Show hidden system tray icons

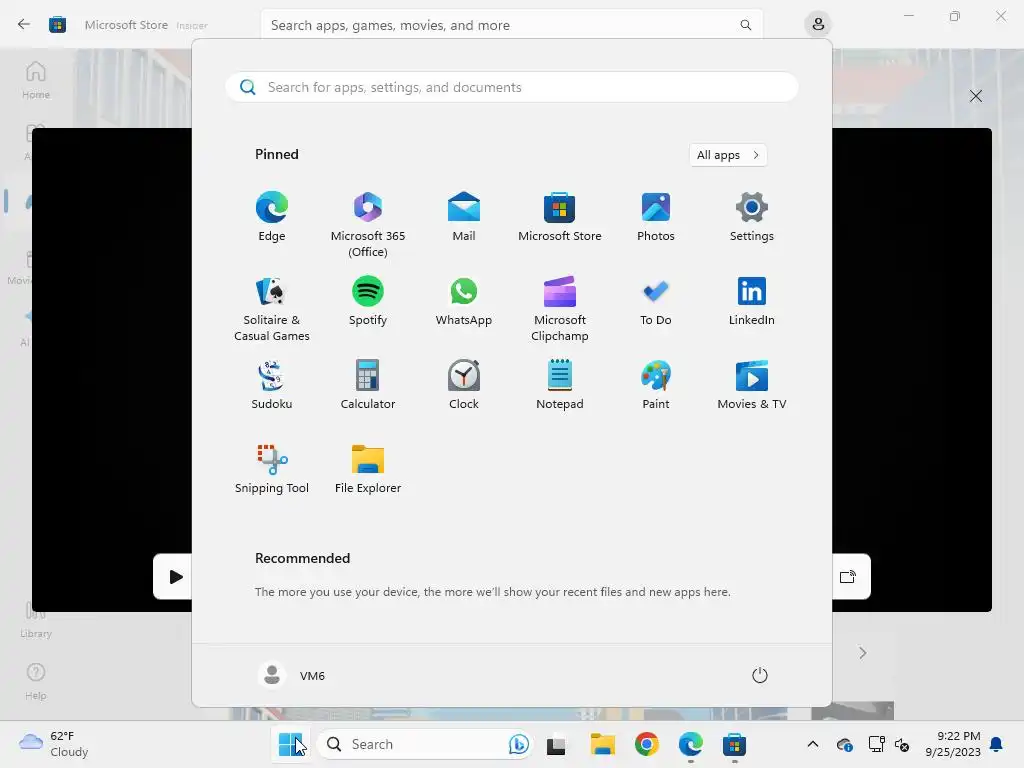click(812, 744)
